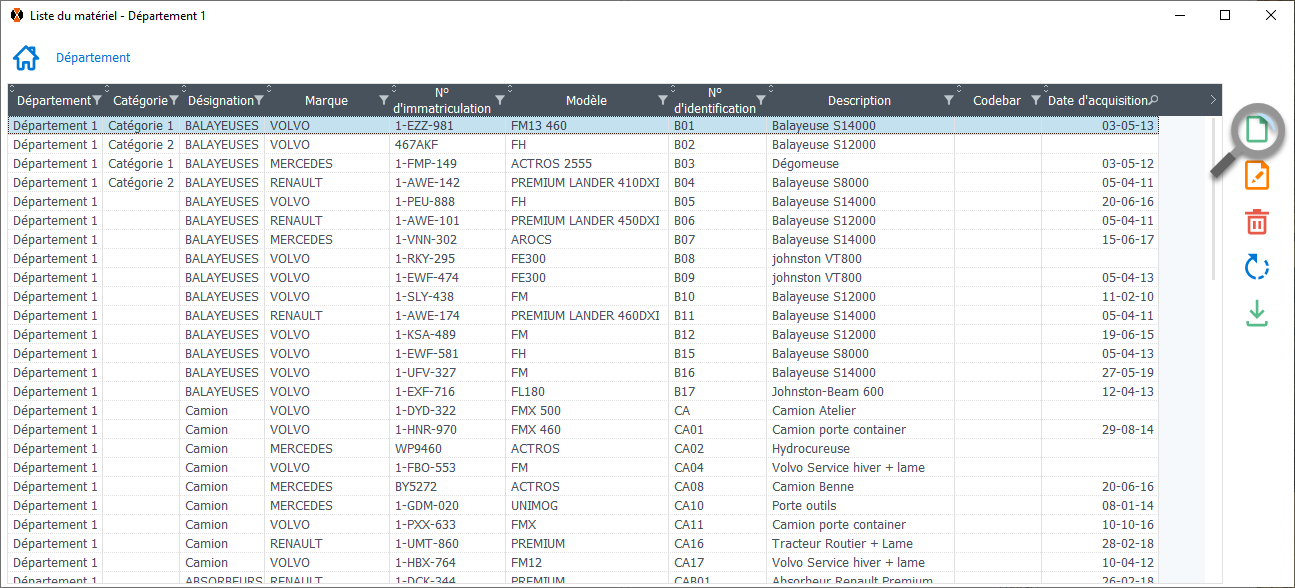This screenshot has height=588, width=1295.
Task: Create a new record with the green document icon
Action: [x=1257, y=130]
